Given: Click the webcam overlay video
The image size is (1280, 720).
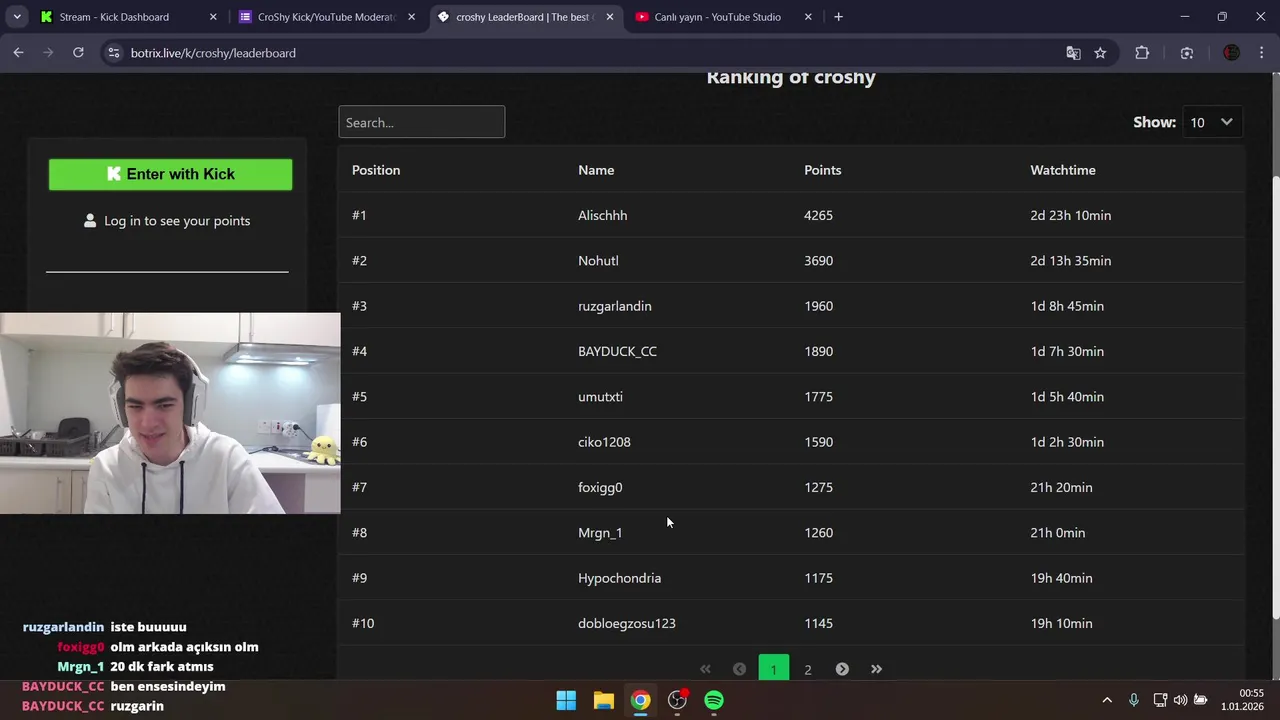Looking at the screenshot, I should pos(170,413).
